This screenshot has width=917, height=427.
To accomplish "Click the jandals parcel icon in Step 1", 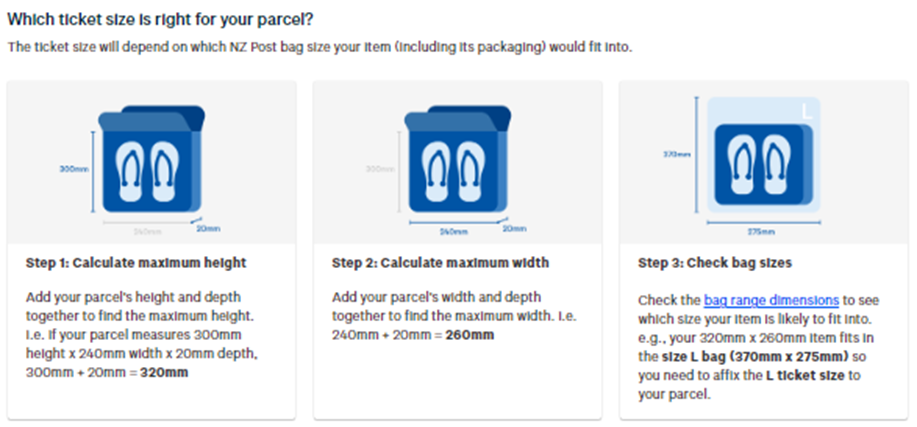I will tap(151, 163).
